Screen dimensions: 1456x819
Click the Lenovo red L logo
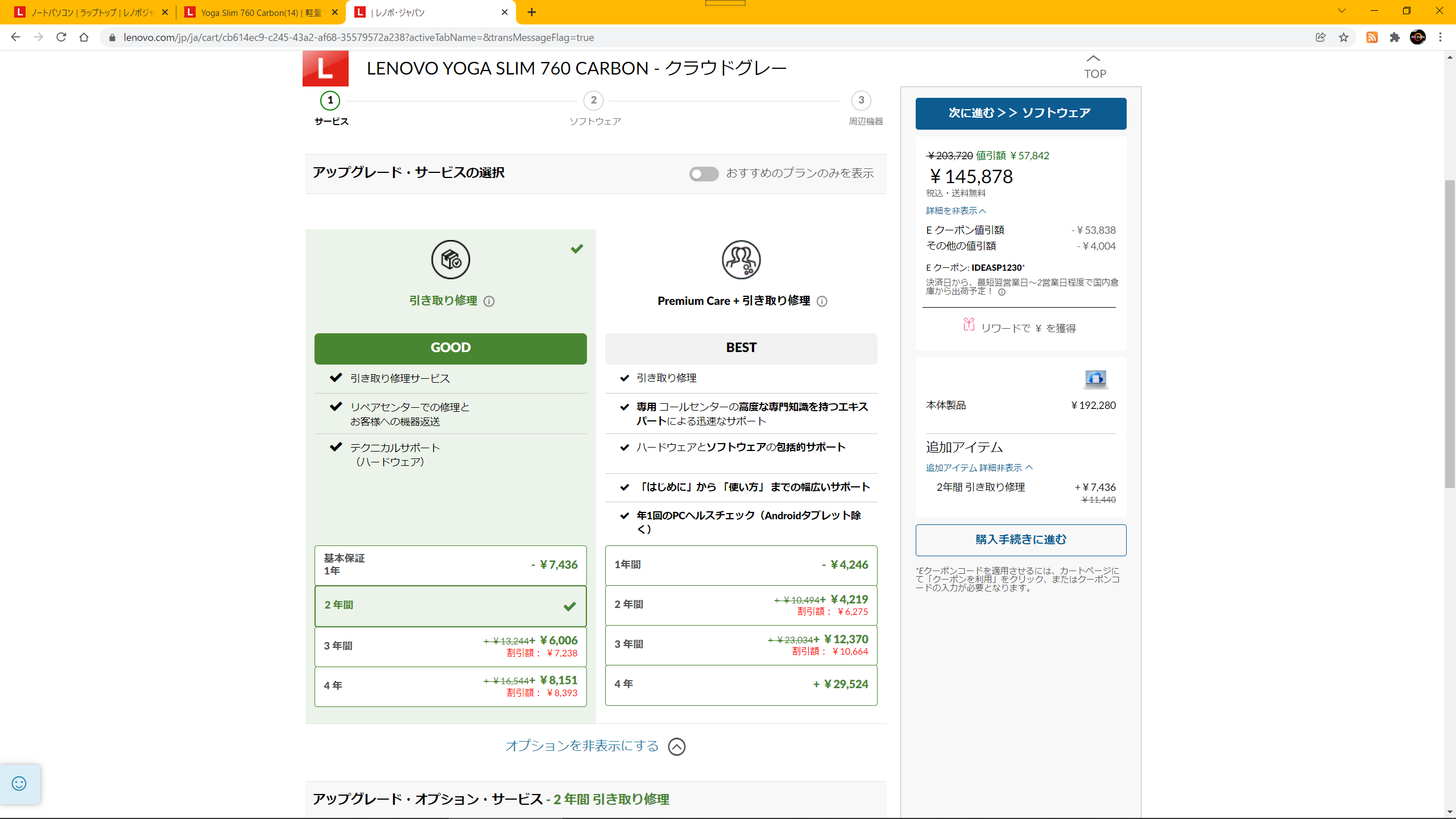325,68
